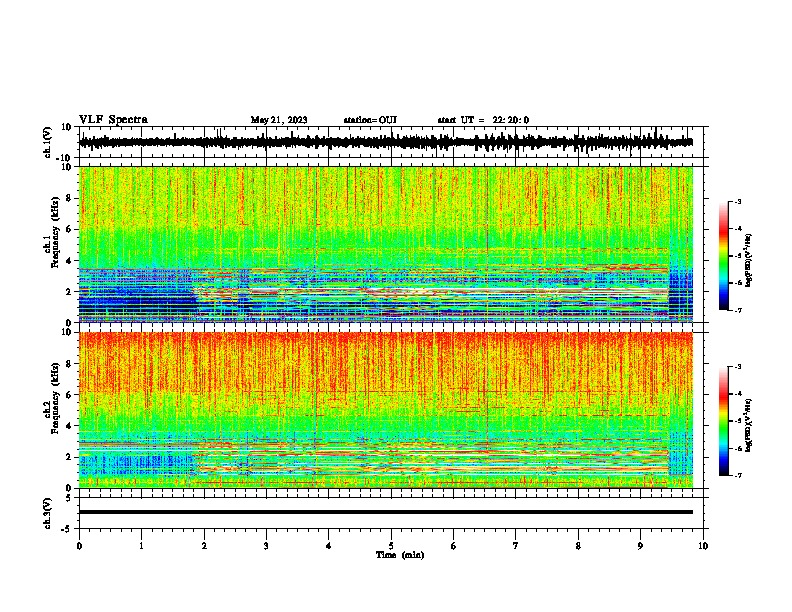The width and height of the screenshot is (792, 612).
Task: Click the ch.3(V) axis label
Action: (48, 513)
